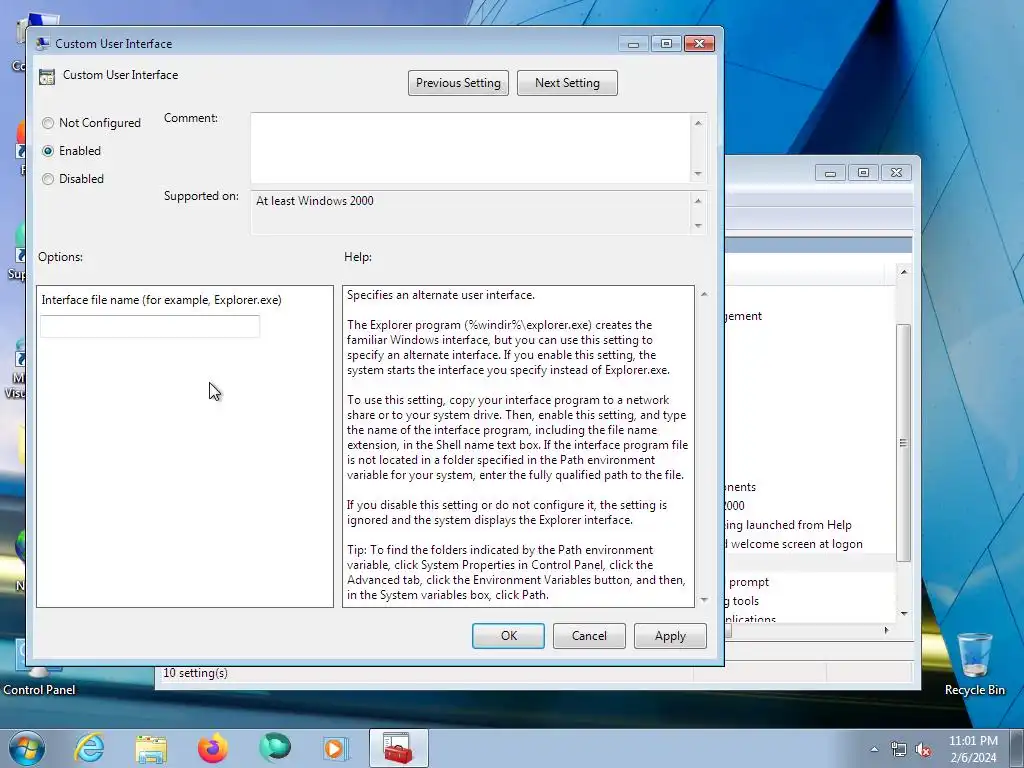Maximize the background policy editor window
The image size is (1024, 768).
(863, 172)
